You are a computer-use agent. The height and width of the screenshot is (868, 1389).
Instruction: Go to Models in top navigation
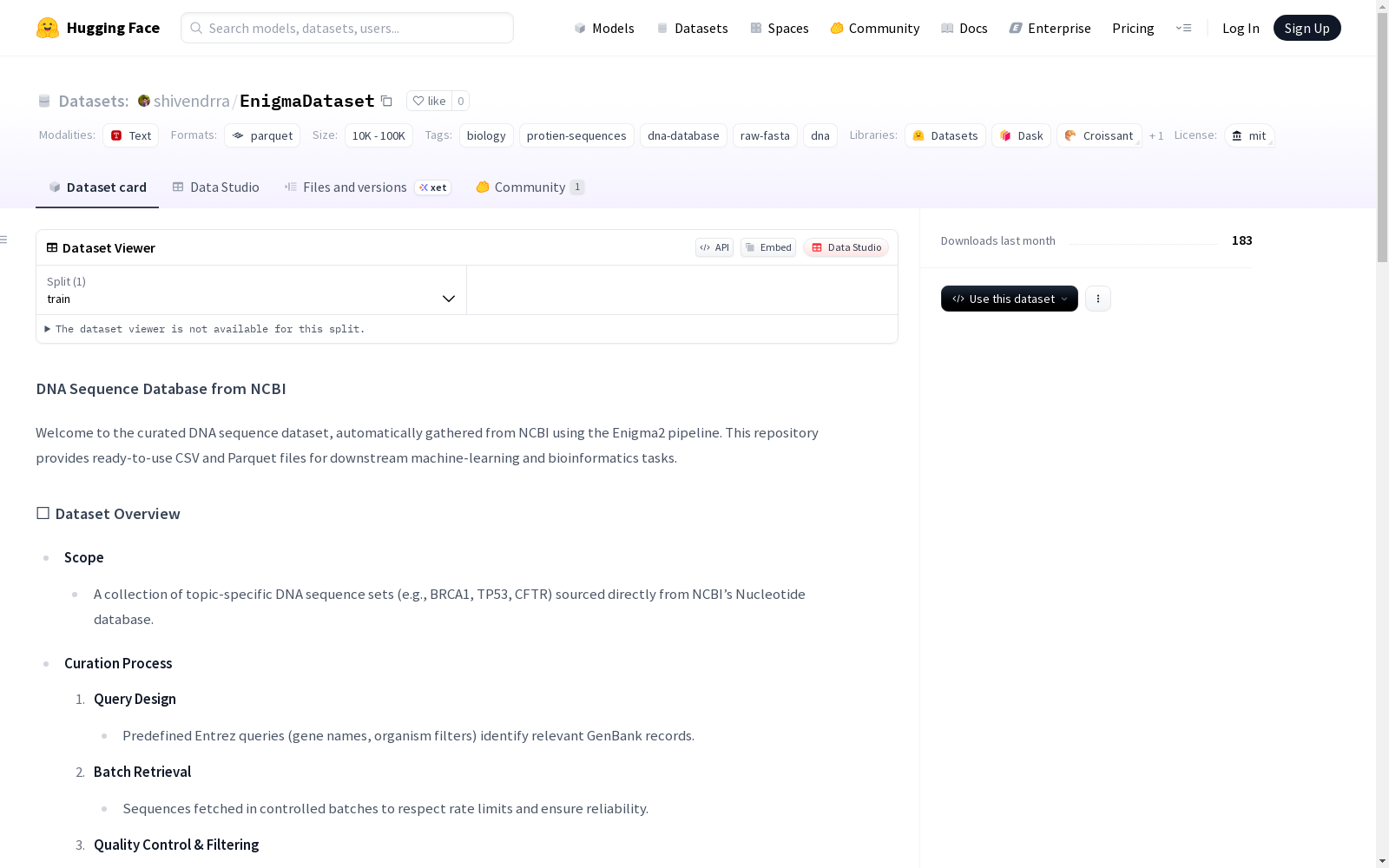[604, 28]
